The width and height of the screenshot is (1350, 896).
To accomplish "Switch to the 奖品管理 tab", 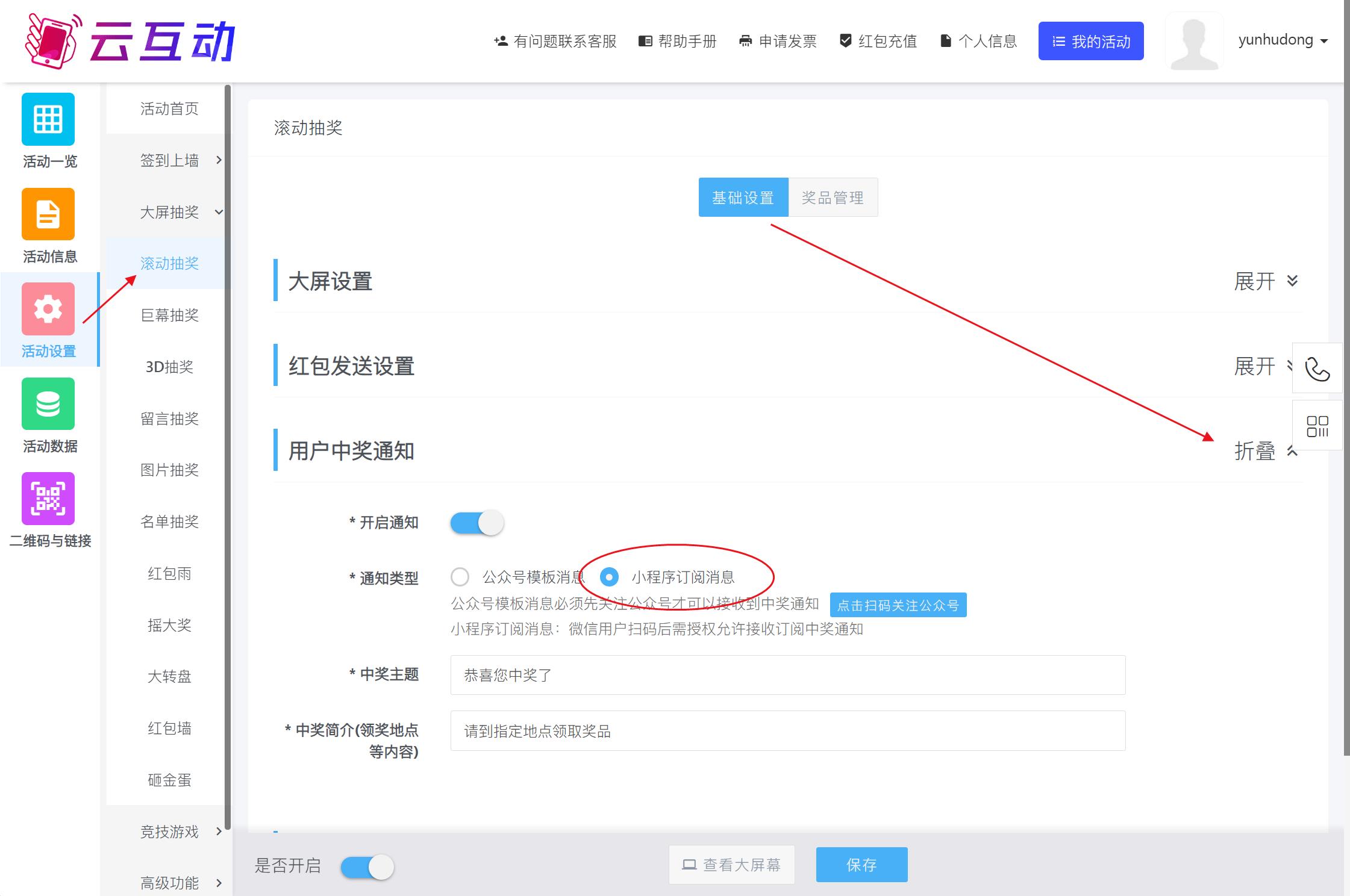I will tap(833, 198).
